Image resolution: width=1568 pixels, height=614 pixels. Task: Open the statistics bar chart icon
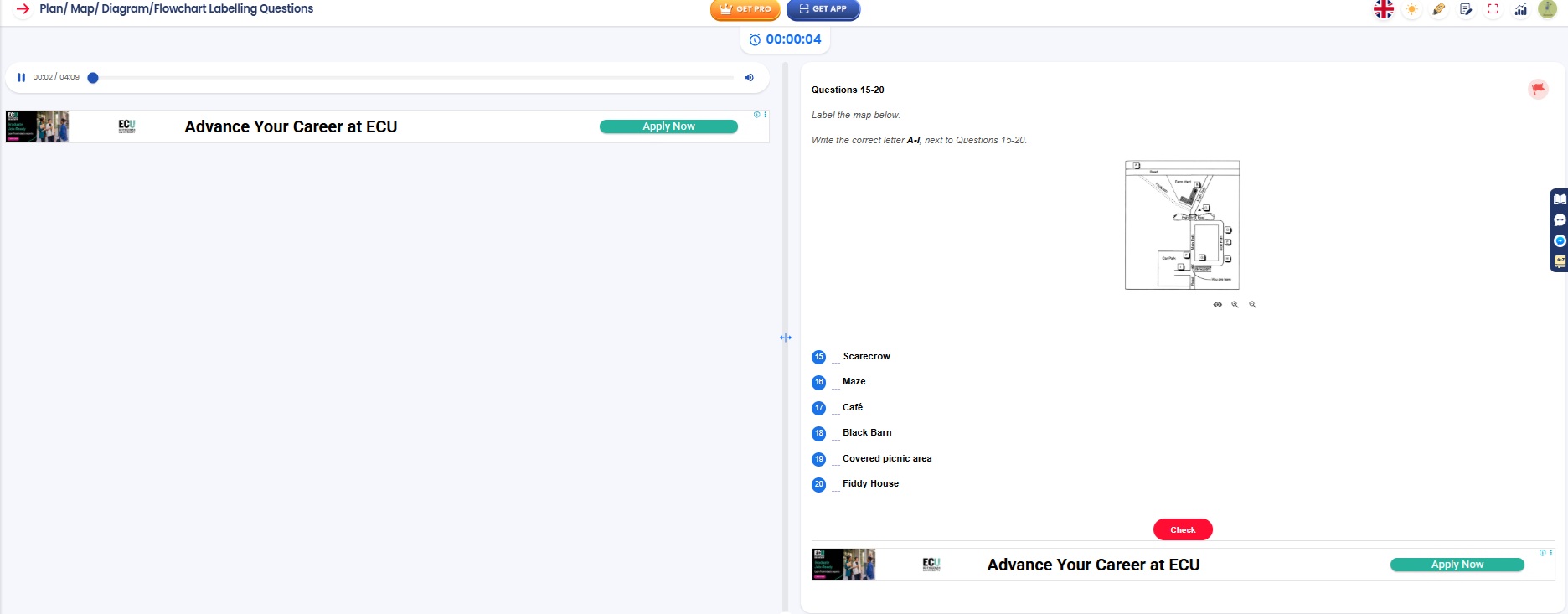[x=1520, y=9]
